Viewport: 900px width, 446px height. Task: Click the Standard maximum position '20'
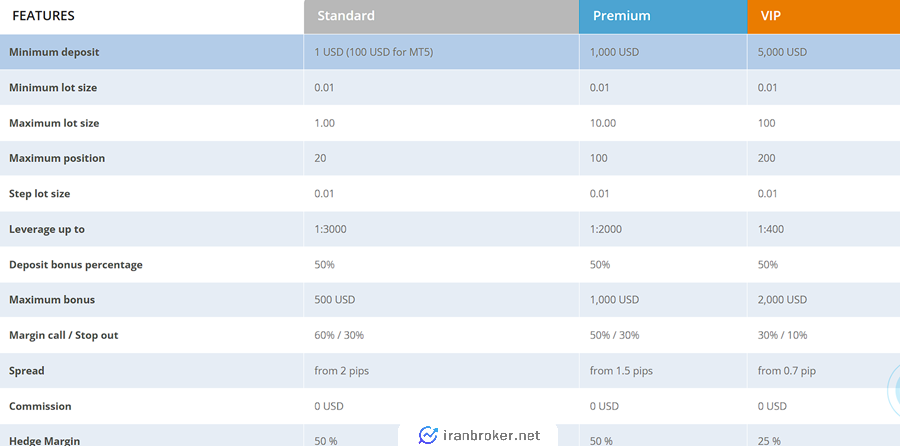pos(320,158)
